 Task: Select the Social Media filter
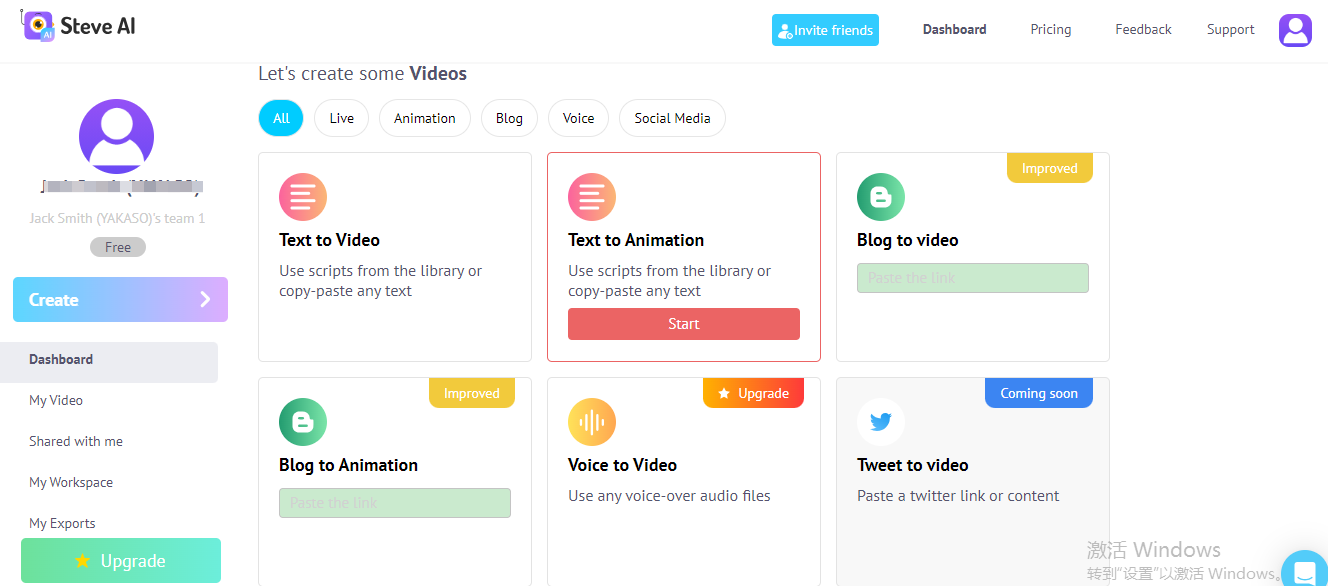[672, 118]
